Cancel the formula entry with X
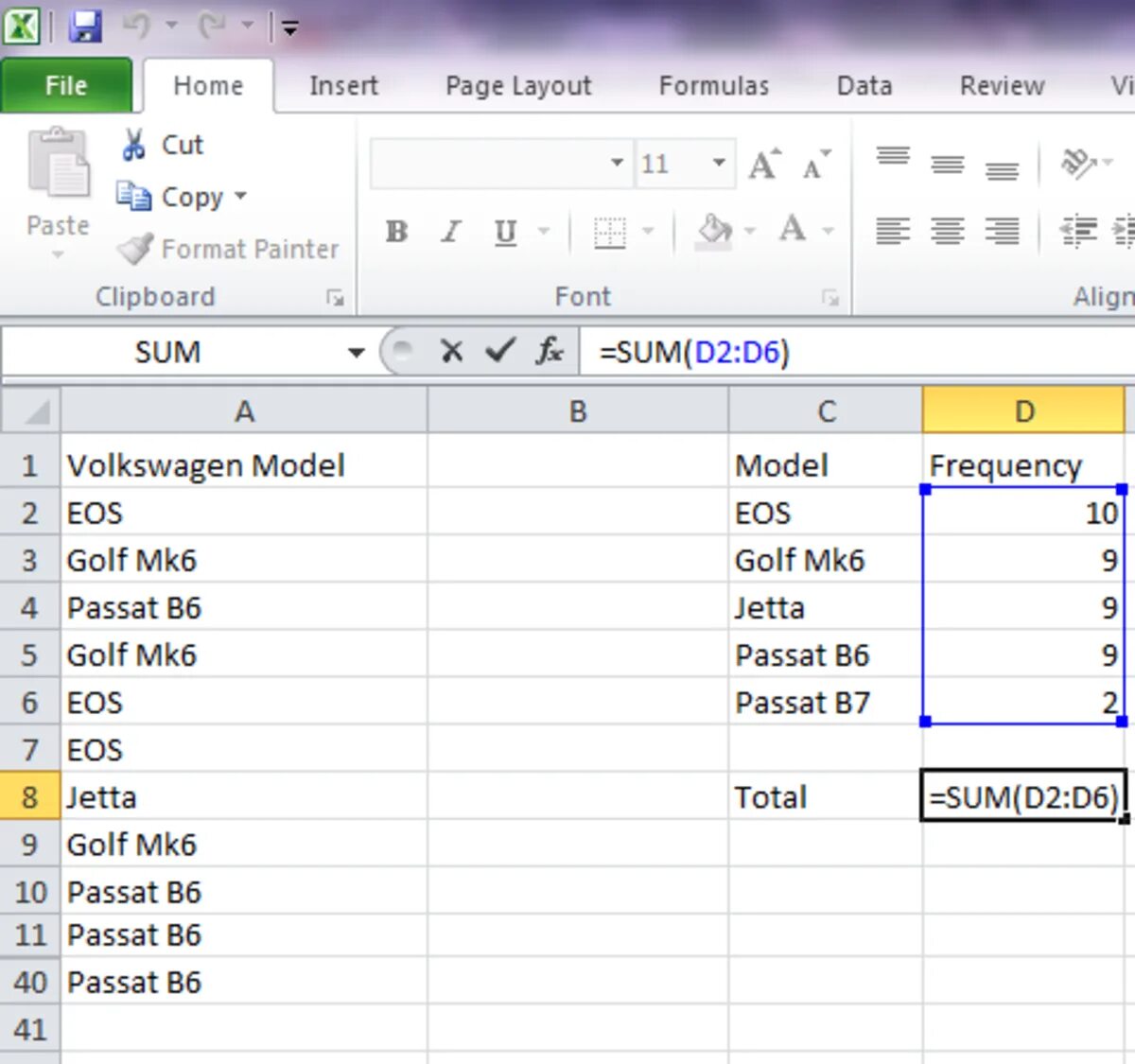Screen dimensions: 1135x1064 click(x=452, y=352)
